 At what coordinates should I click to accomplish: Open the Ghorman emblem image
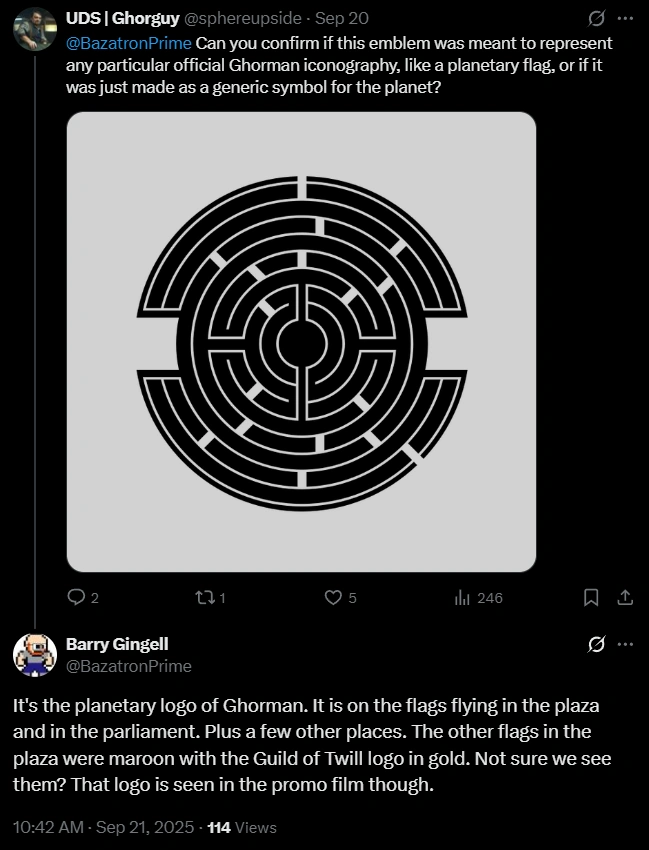coord(301,341)
